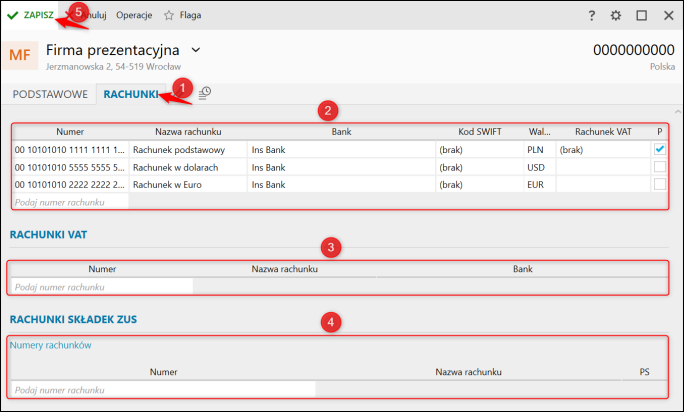Viewport: 684px width, 412px height.
Task: Check primary checkbox for Rachunek w Euro
Action: click(x=659, y=184)
